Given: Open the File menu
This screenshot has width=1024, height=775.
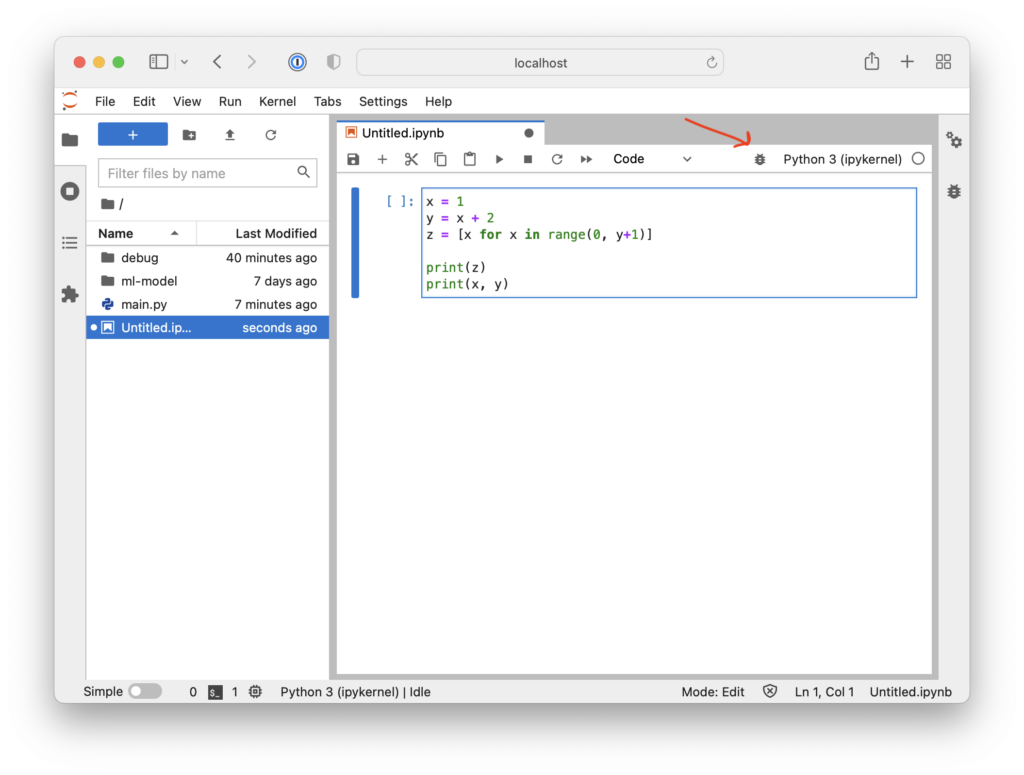Looking at the screenshot, I should point(104,101).
